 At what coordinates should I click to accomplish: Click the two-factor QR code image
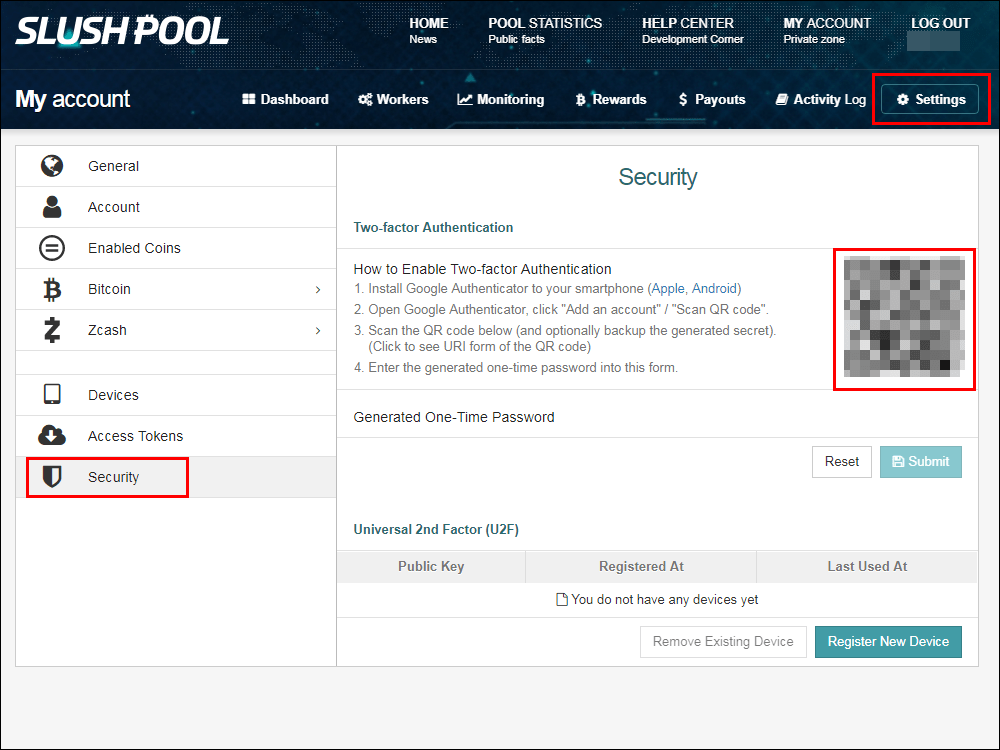click(x=905, y=318)
